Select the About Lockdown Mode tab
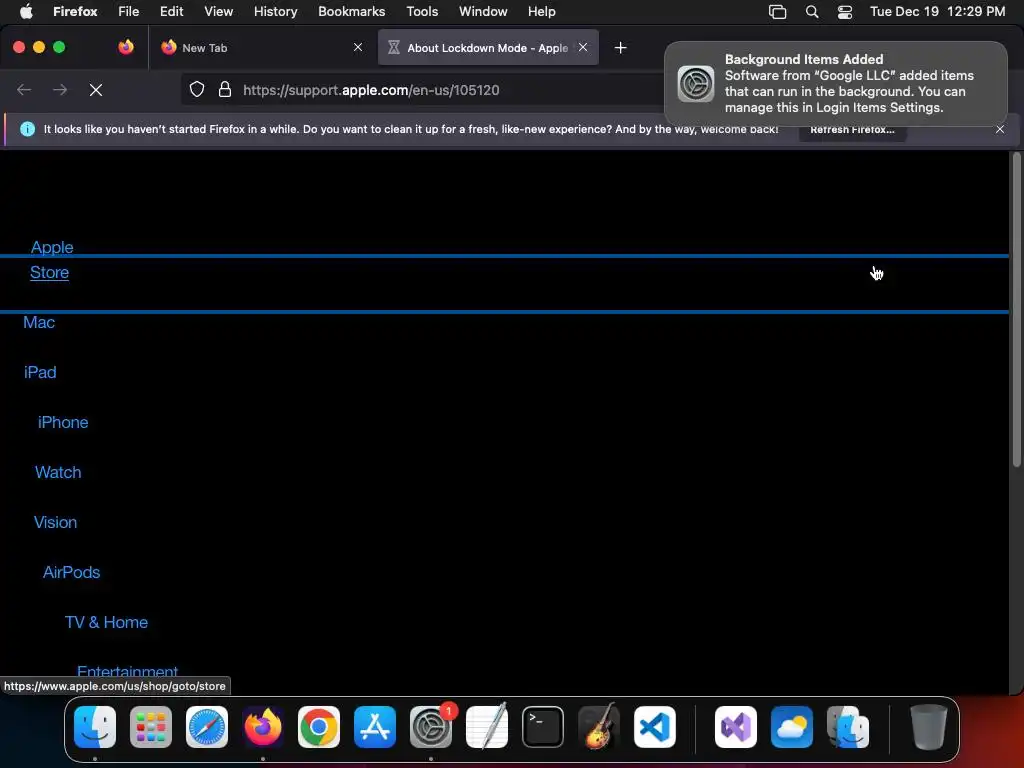 (488, 47)
